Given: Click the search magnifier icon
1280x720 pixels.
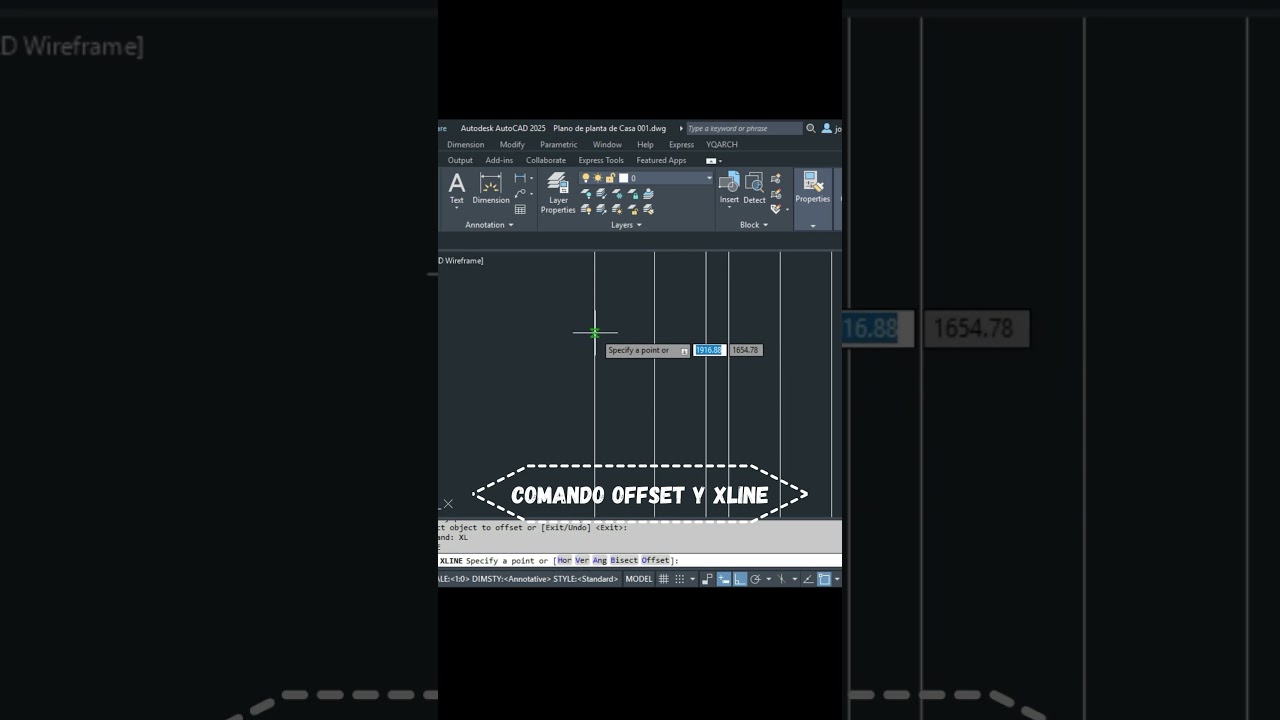Looking at the screenshot, I should tap(811, 128).
